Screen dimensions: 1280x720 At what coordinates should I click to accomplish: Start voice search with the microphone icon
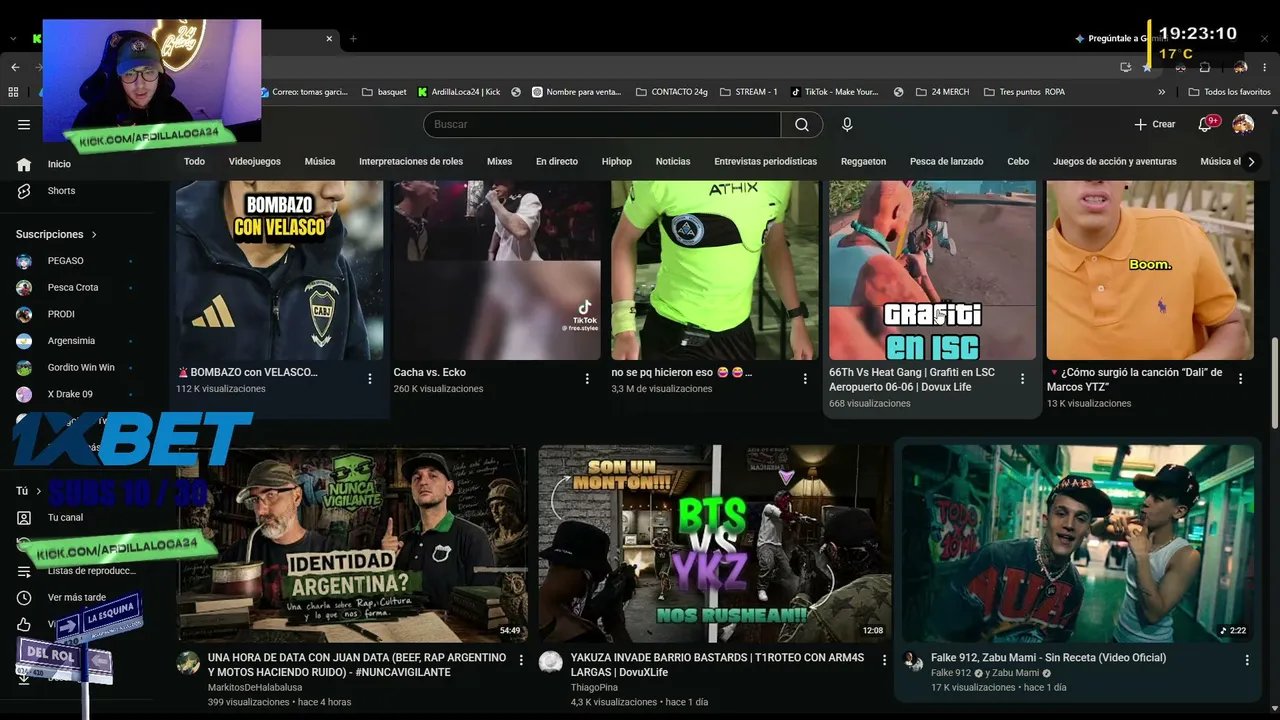click(847, 124)
